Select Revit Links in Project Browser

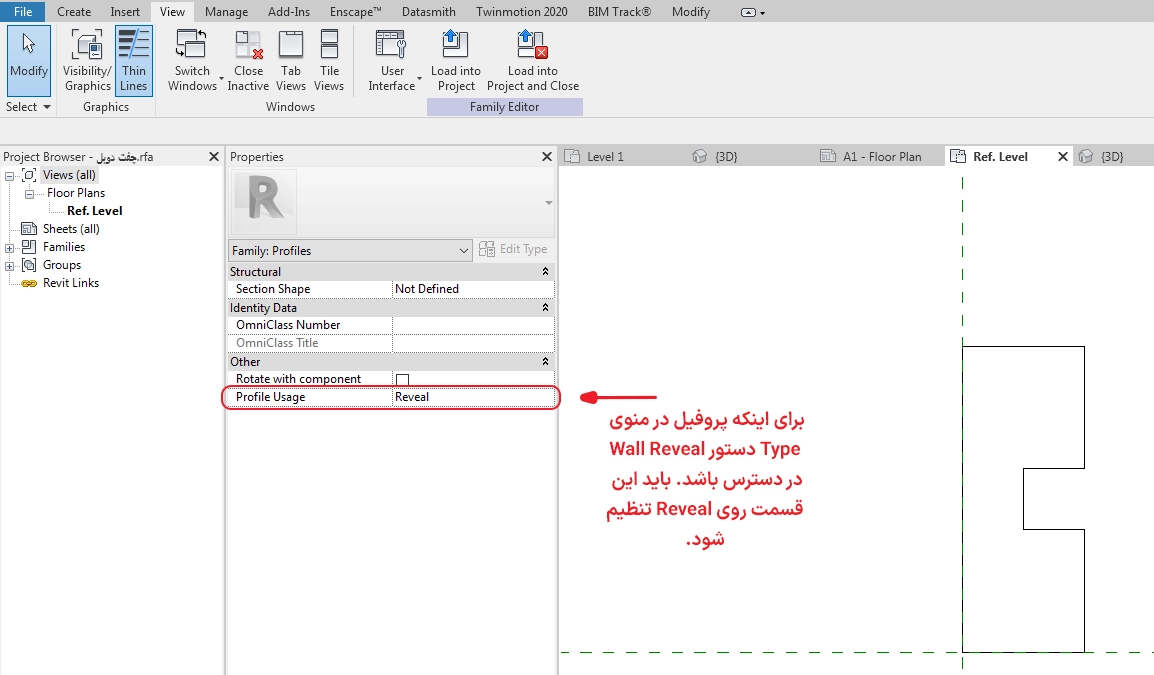pyautogui.click(x=71, y=283)
